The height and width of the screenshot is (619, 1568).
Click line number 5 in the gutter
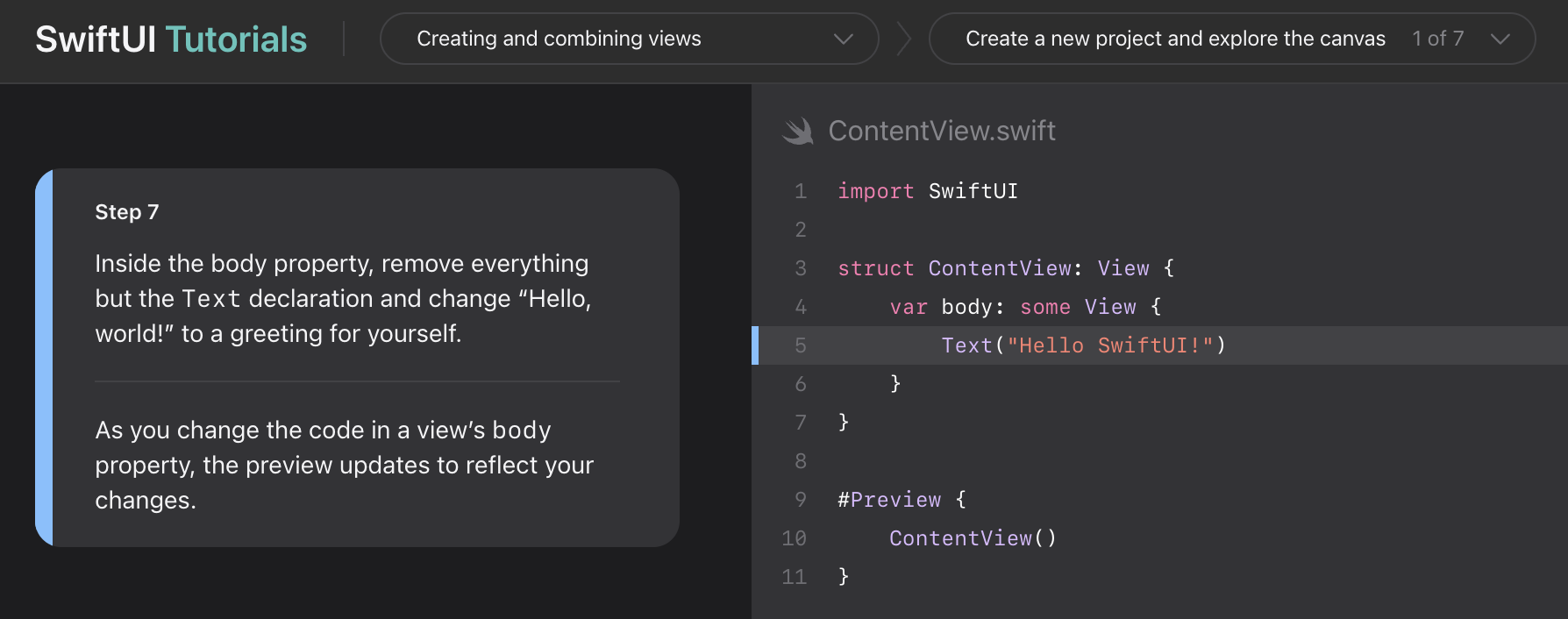point(800,345)
